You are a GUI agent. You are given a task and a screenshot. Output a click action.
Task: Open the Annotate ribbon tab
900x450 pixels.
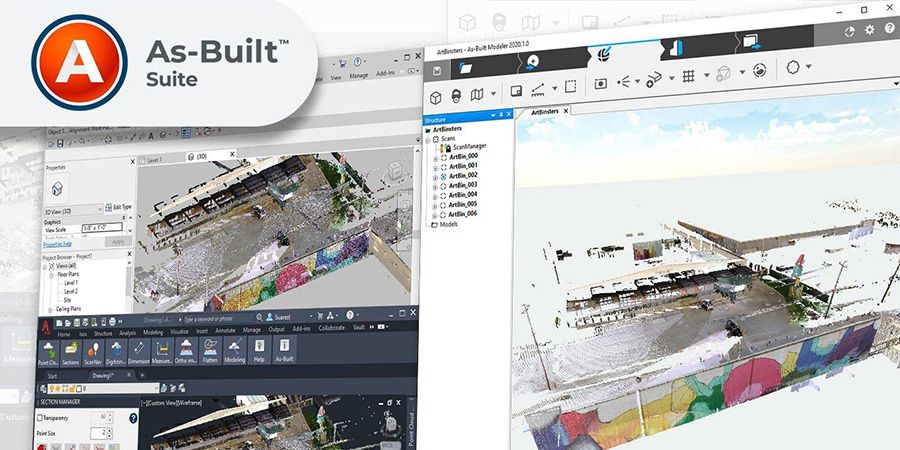point(224,328)
